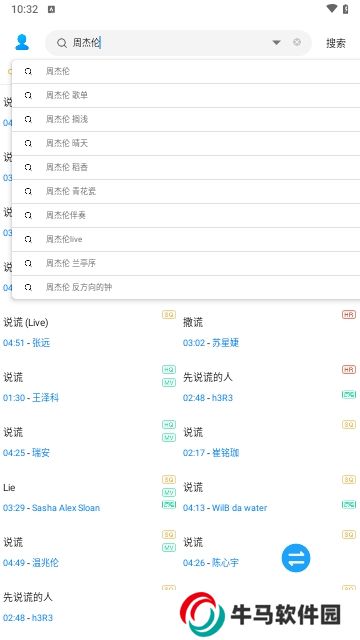Open artist link Sasha Alex Sloan
Viewport: 360px width, 640px height.
pos(66,508)
